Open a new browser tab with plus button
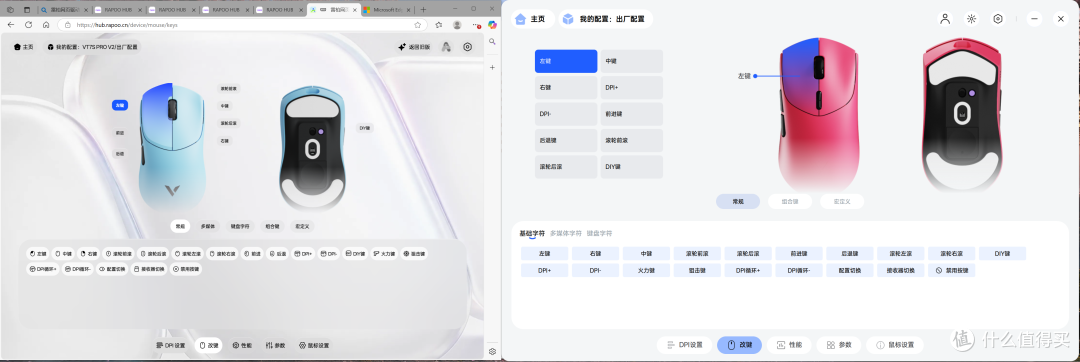This screenshot has height=362, width=1080. tap(423, 10)
